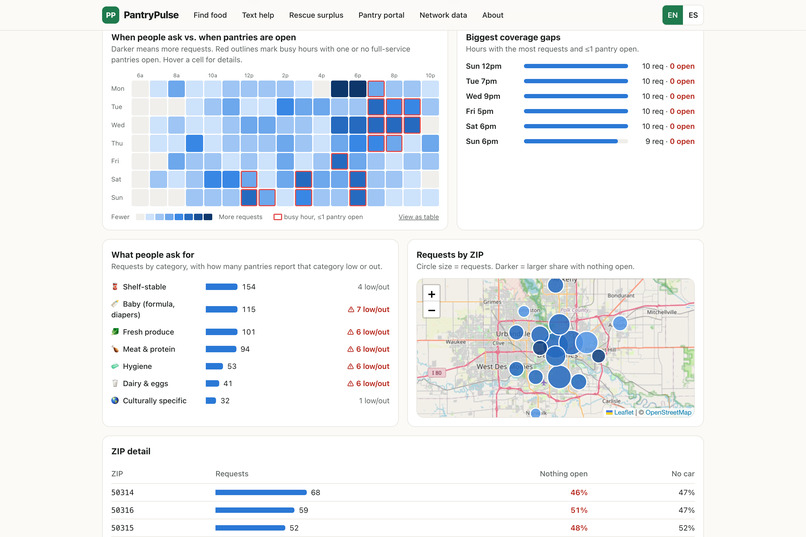Open the Text help page
The height and width of the screenshot is (537, 806).
point(258,15)
